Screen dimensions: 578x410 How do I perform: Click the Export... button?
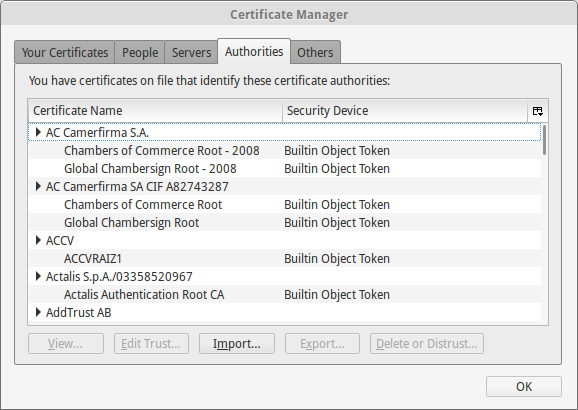click(x=322, y=344)
